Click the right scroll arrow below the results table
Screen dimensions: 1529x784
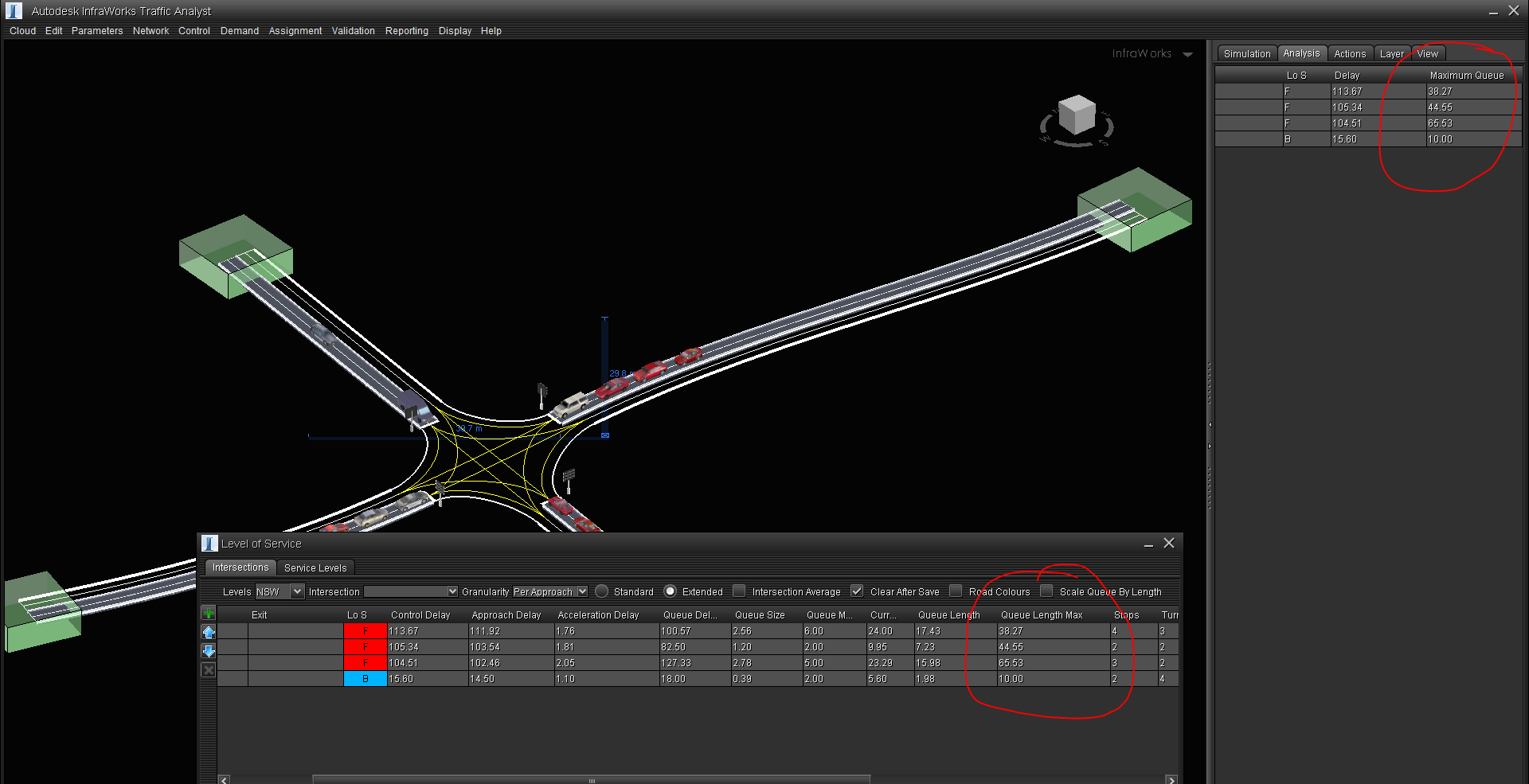click(x=1171, y=780)
